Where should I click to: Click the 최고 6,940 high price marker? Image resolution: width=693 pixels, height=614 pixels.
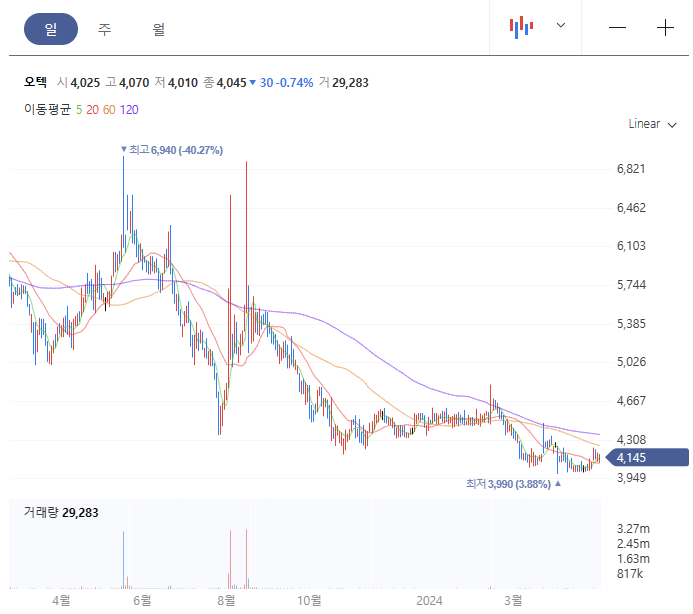coord(172,150)
